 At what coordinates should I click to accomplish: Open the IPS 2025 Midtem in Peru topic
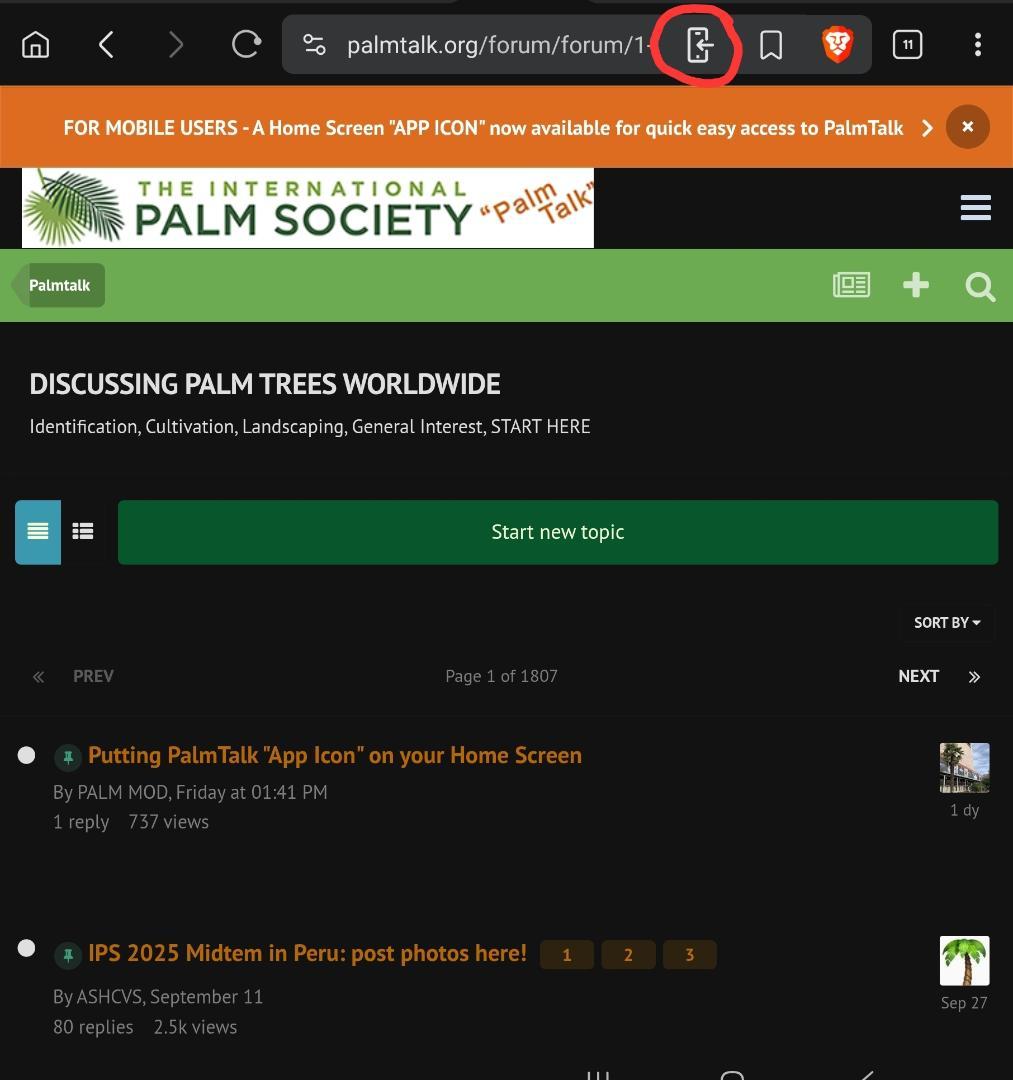307,953
